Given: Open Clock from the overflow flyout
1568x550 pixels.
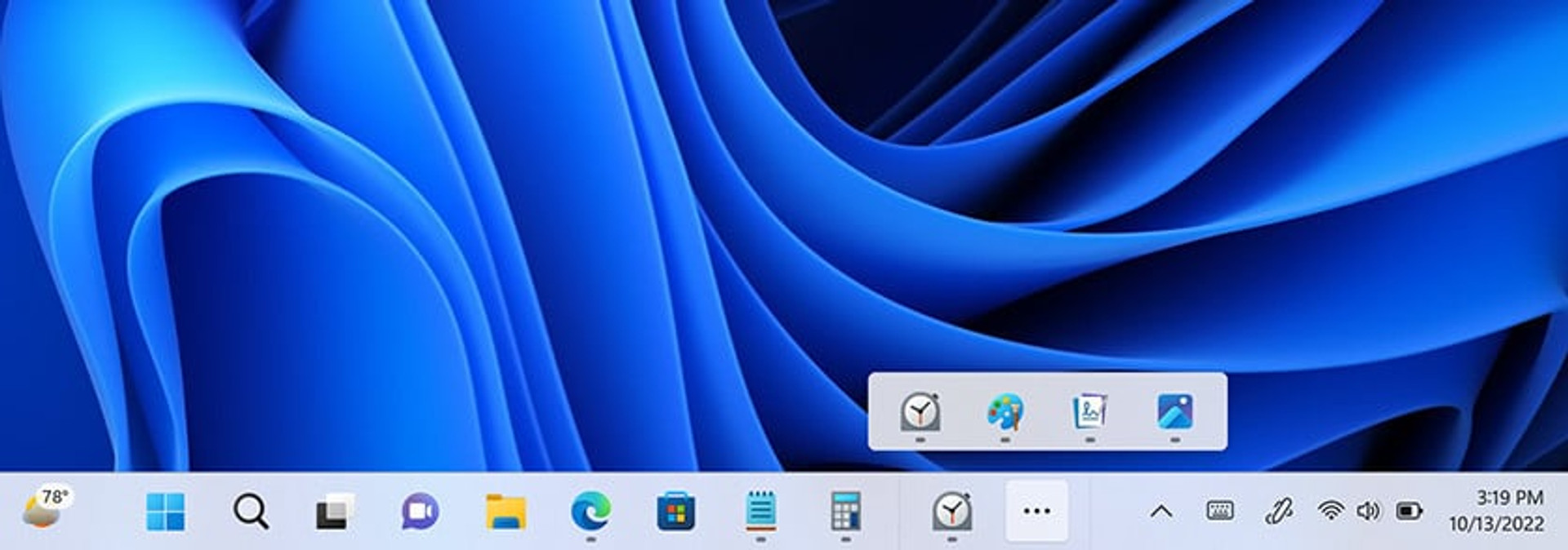Looking at the screenshot, I should (920, 411).
